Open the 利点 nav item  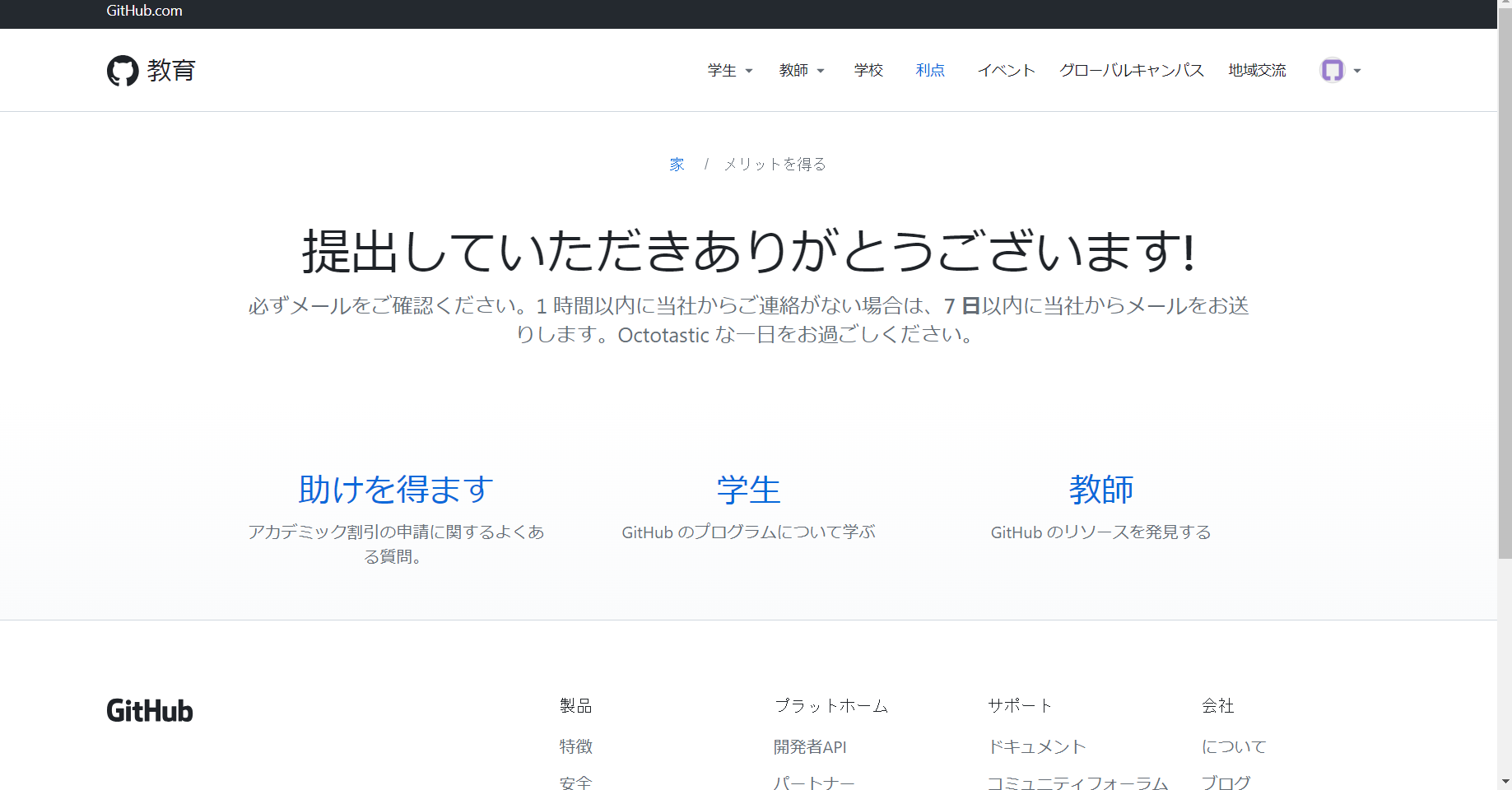click(x=930, y=71)
